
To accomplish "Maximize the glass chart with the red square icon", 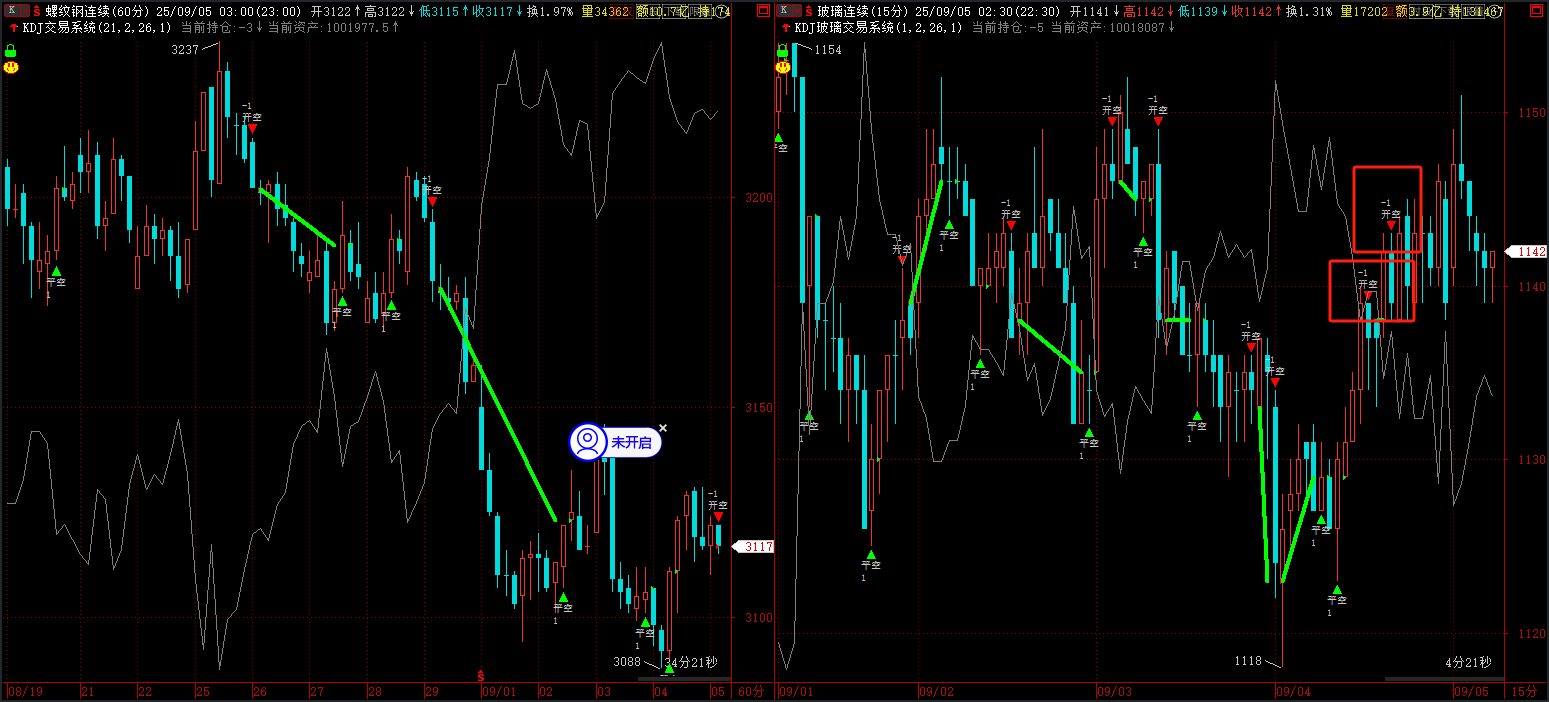I will pos(1536,11).
